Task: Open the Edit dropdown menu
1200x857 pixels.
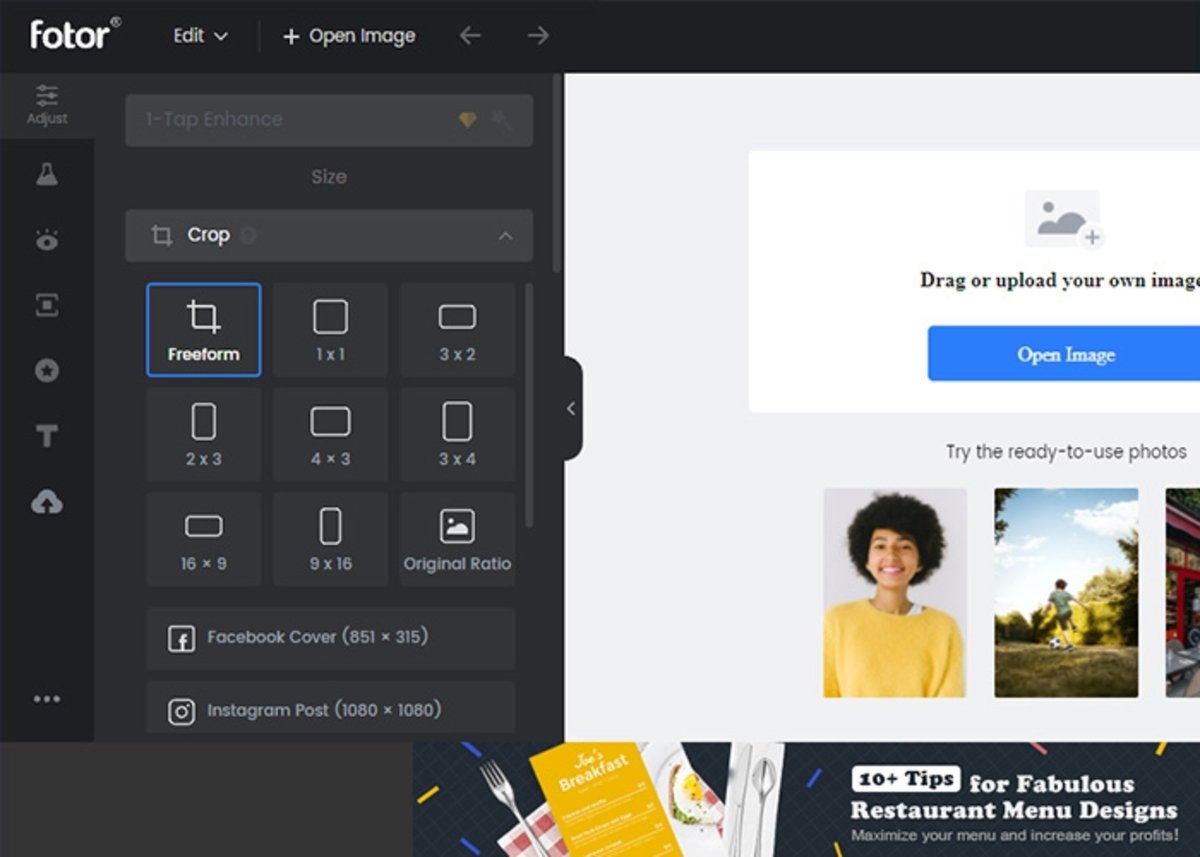Action: pos(198,35)
